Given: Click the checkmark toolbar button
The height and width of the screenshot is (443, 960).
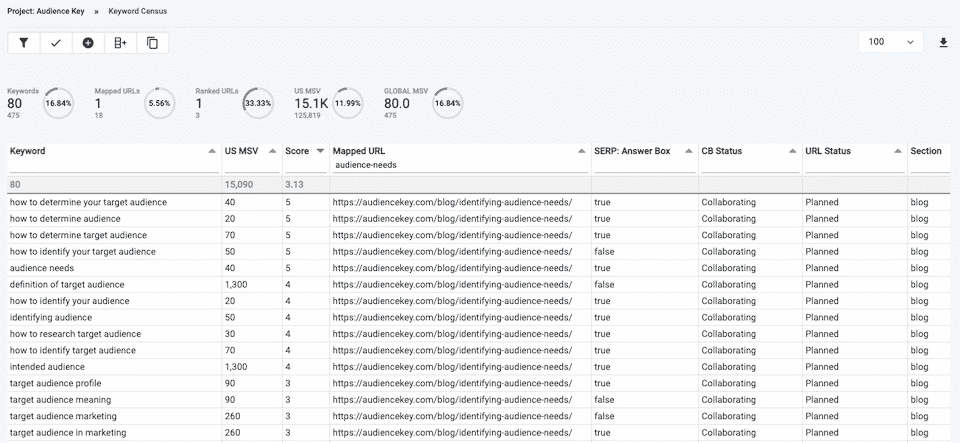Looking at the screenshot, I should tap(56, 43).
